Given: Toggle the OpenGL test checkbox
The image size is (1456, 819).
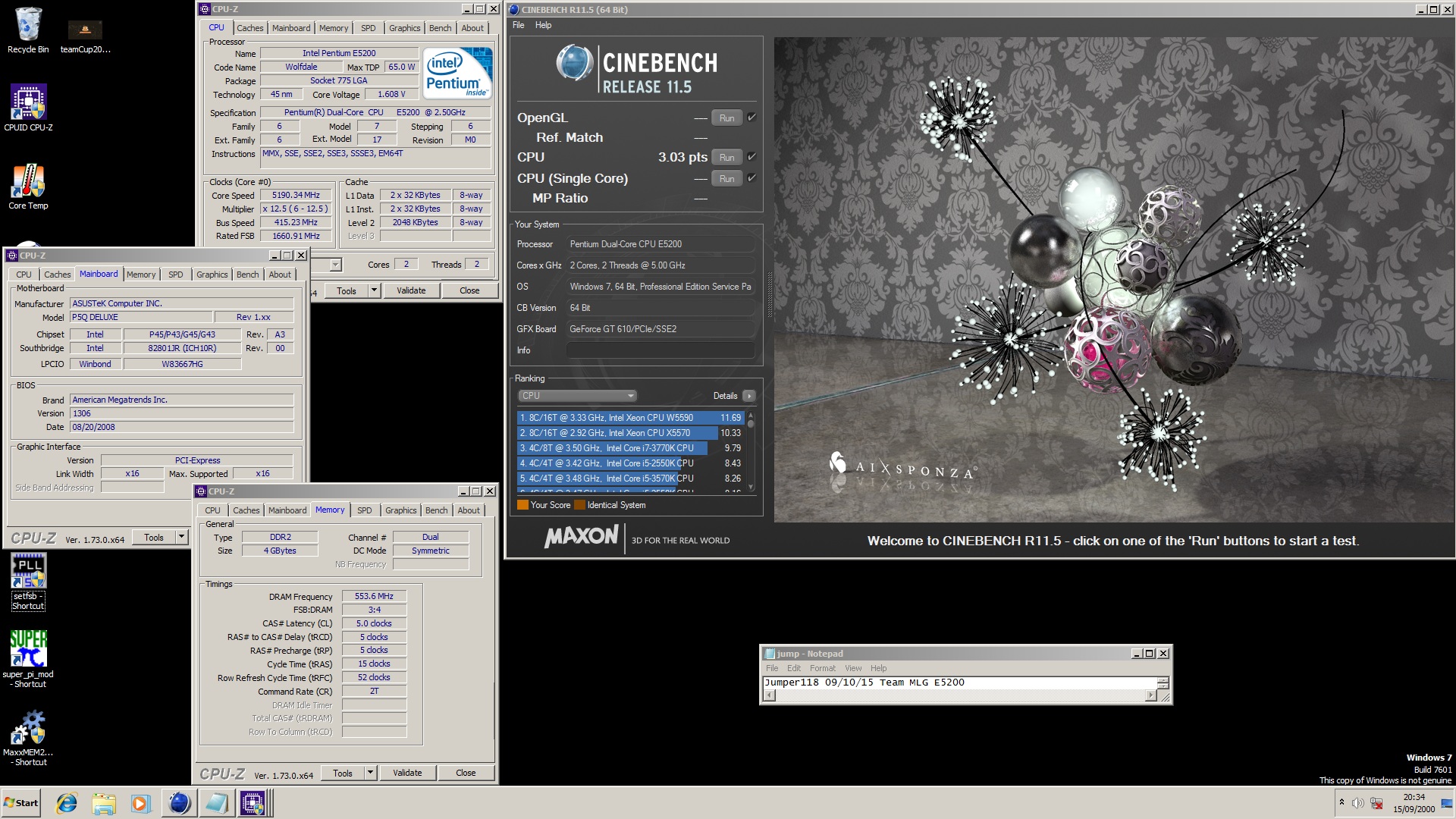Looking at the screenshot, I should click(752, 118).
